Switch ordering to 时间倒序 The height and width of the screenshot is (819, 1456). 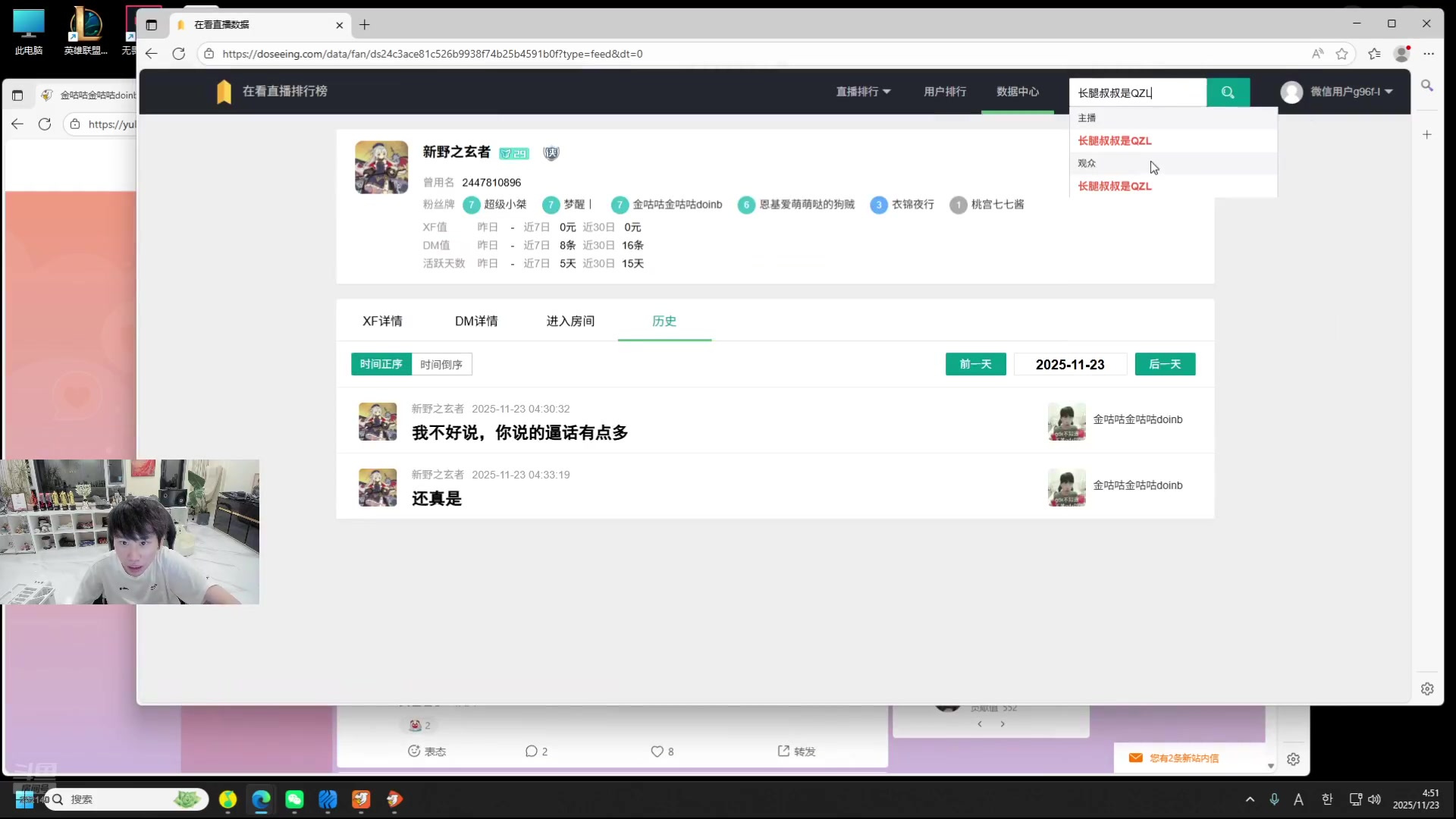(x=441, y=364)
